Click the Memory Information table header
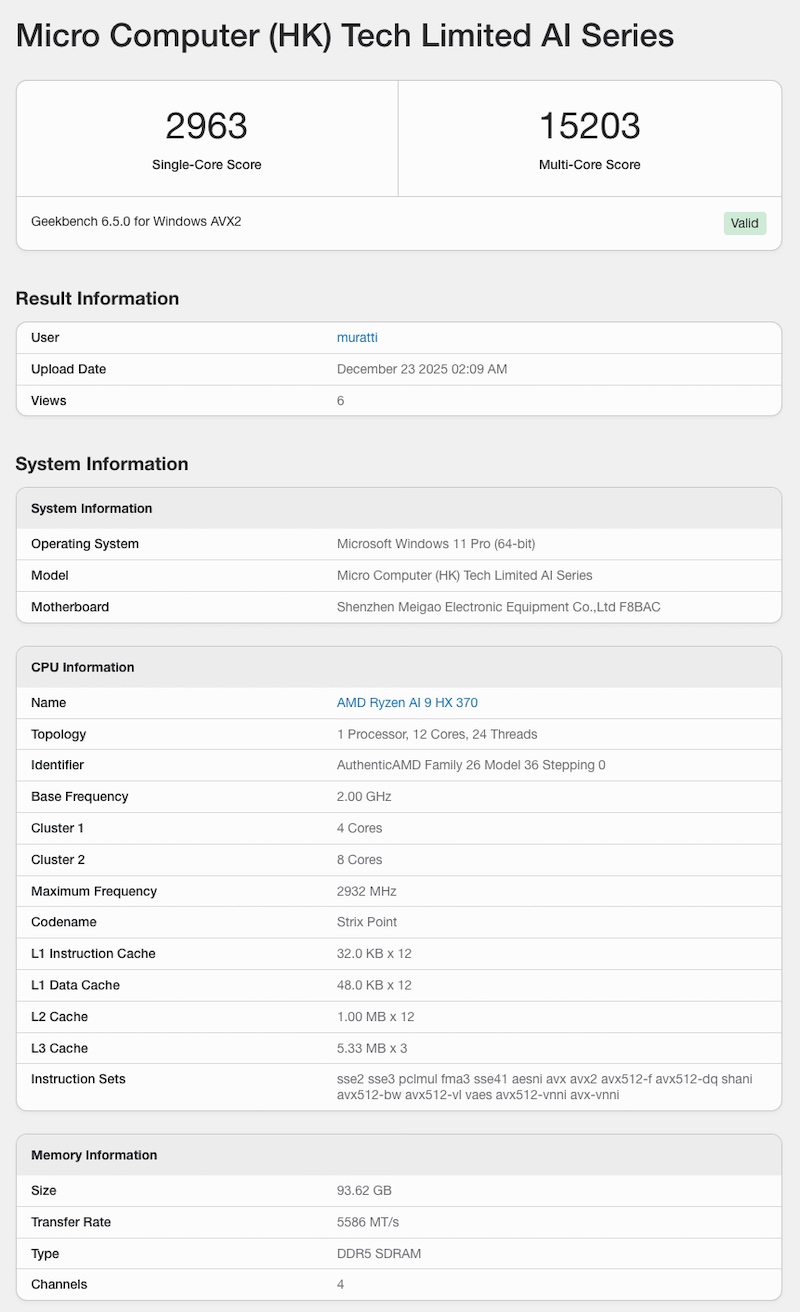This screenshot has width=800, height=1312. click(x=94, y=1155)
